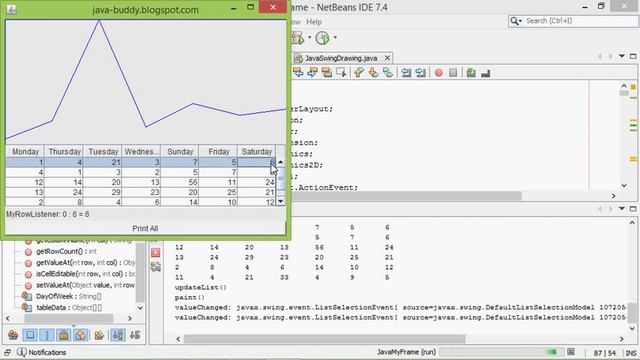
Task: Select setValueAt method in Navigator
Action: coord(80,285)
